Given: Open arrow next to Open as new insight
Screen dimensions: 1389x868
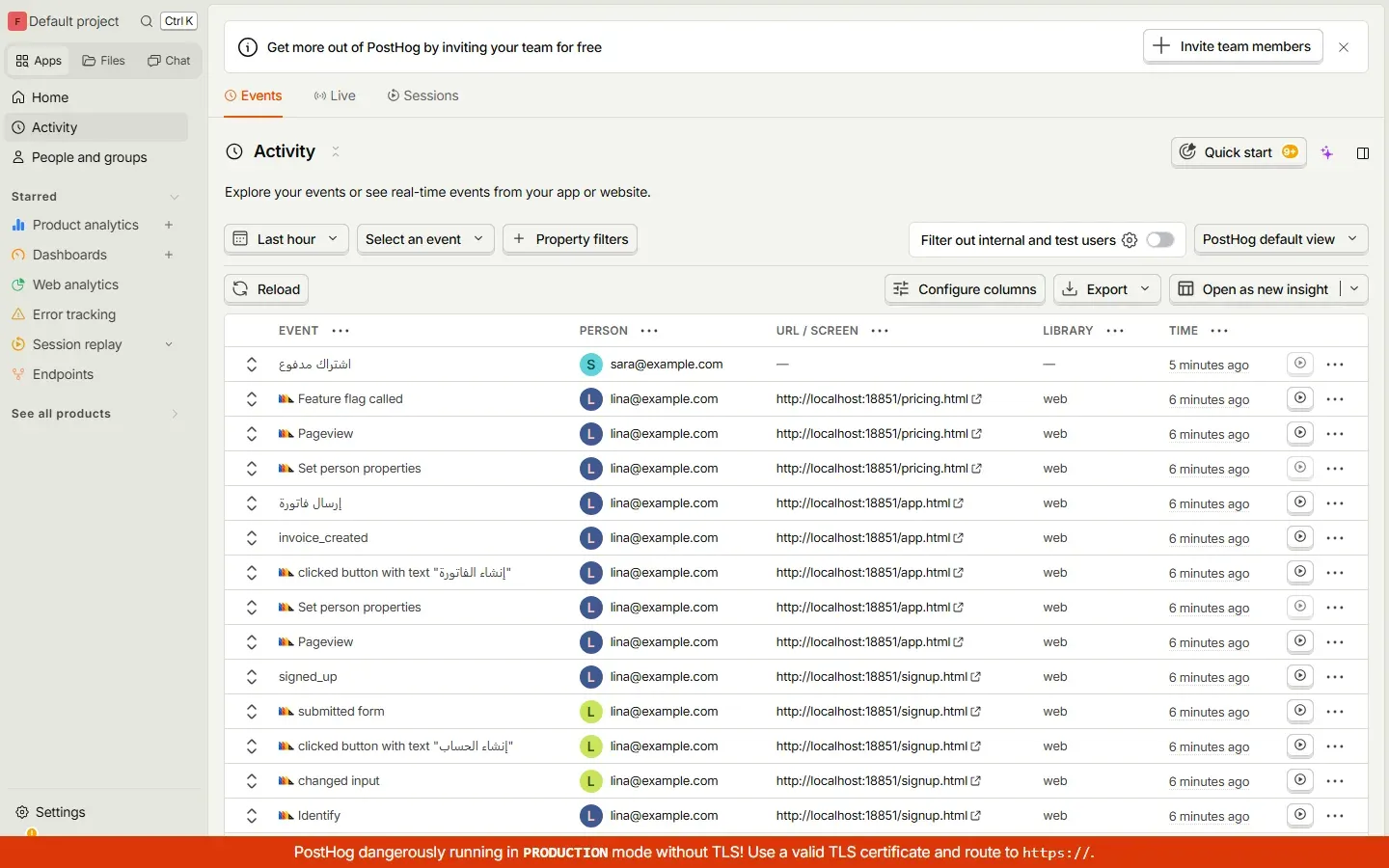Looking at the screenshot, I should pos(1354,289).
